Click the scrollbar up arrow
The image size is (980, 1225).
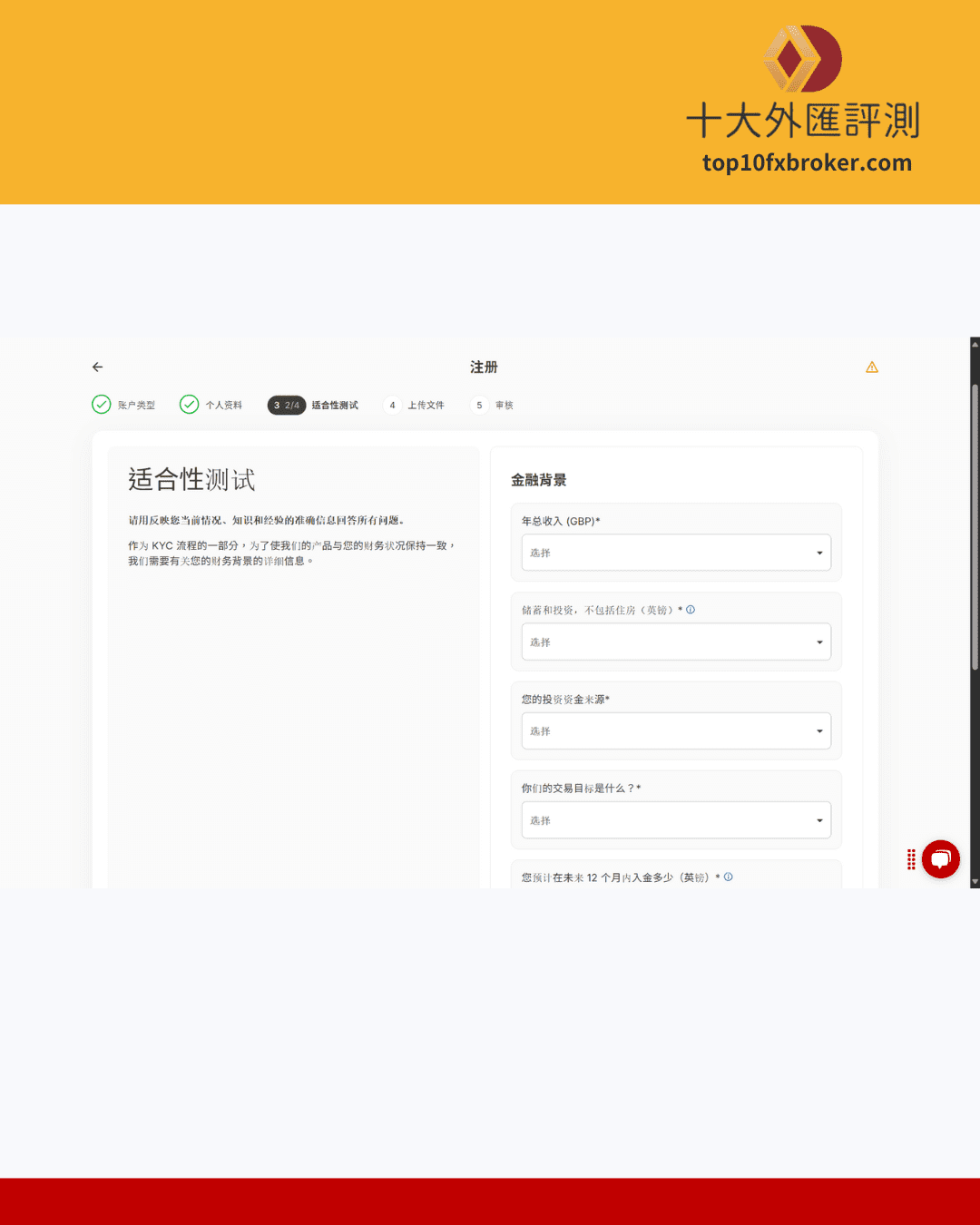coord(975,344)
